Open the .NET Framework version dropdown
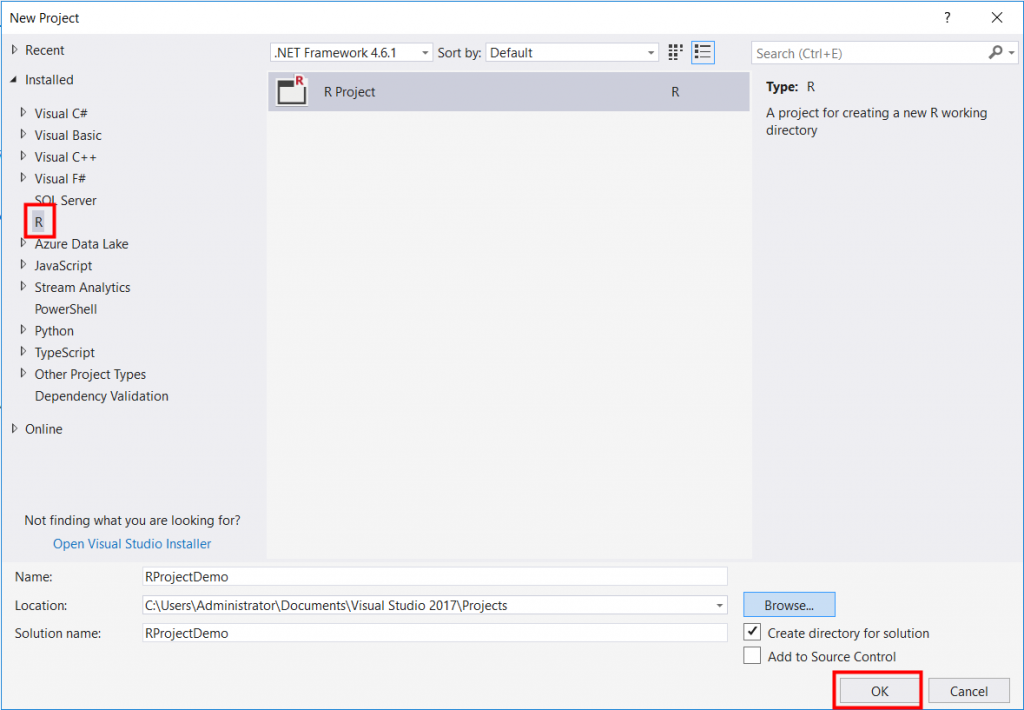This screenshot has height=710, width=1024. pos(351,53)
